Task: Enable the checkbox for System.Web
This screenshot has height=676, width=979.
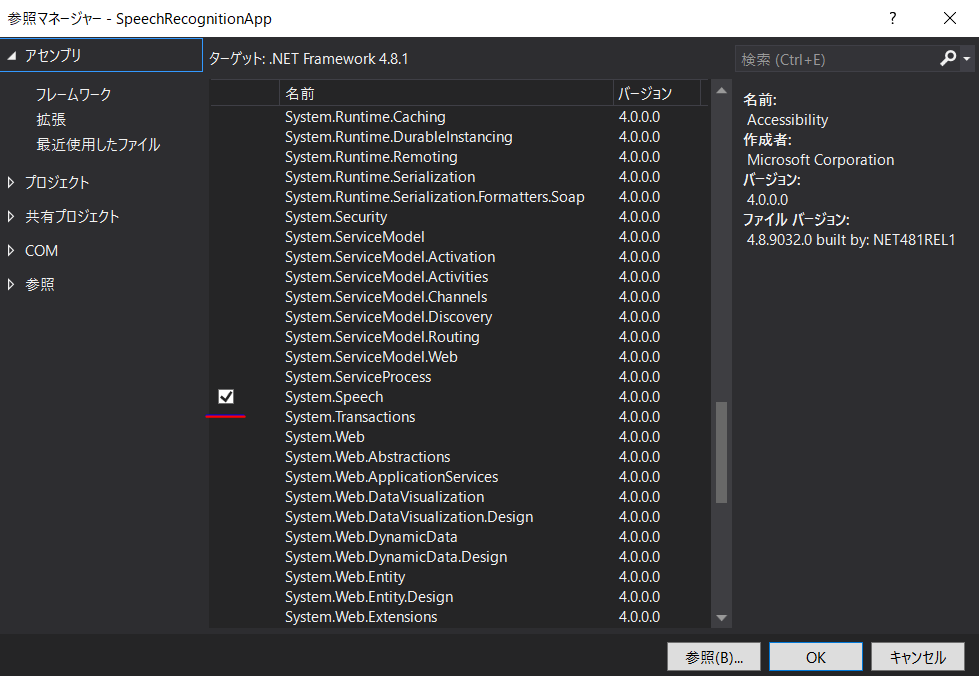Action: (224, 436)
